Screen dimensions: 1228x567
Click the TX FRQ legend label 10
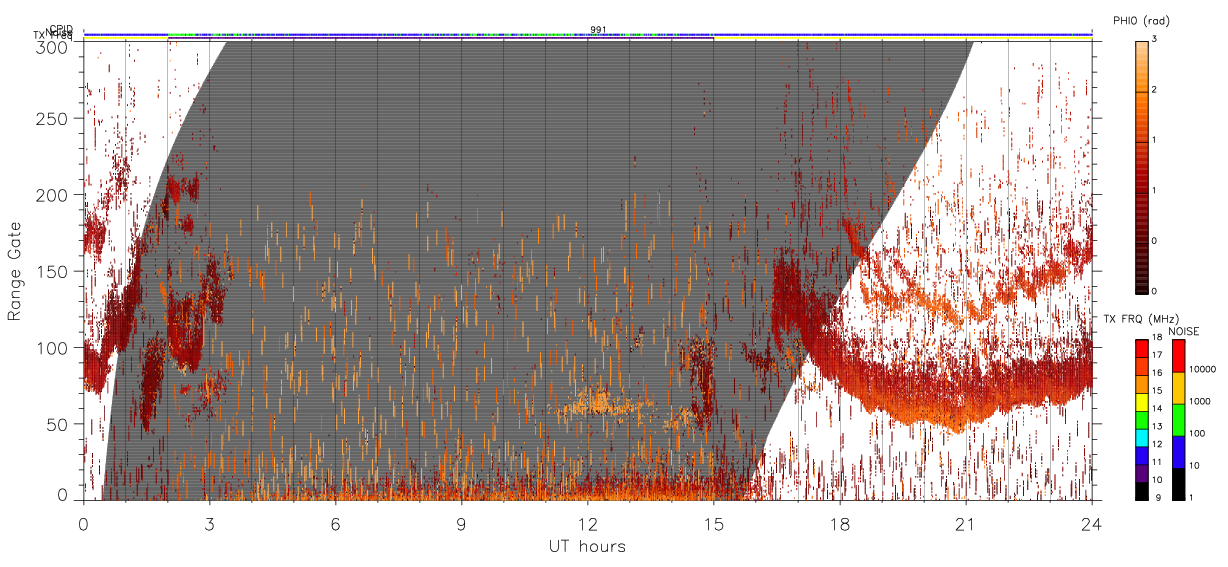pos(1157,480)
